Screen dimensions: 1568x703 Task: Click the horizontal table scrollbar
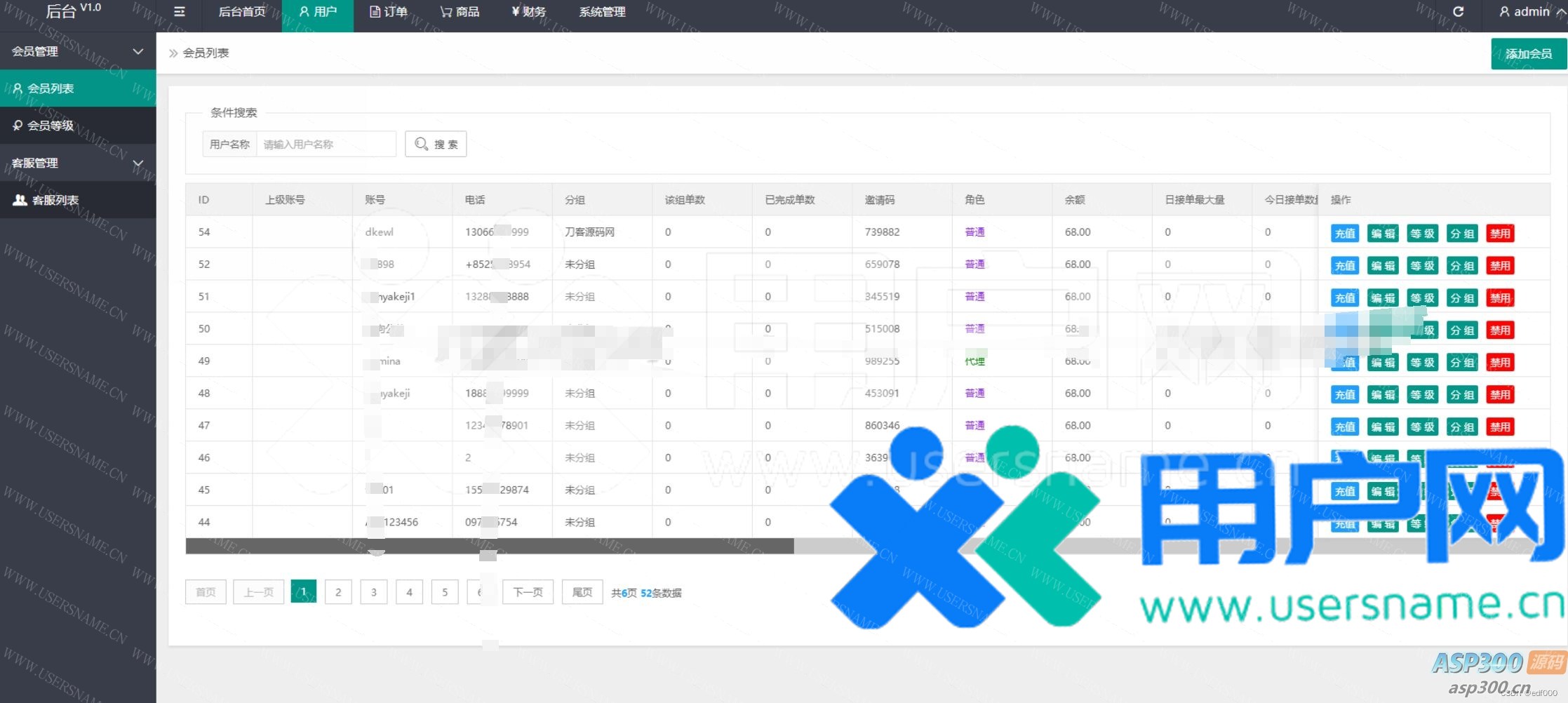pos(490,546)
